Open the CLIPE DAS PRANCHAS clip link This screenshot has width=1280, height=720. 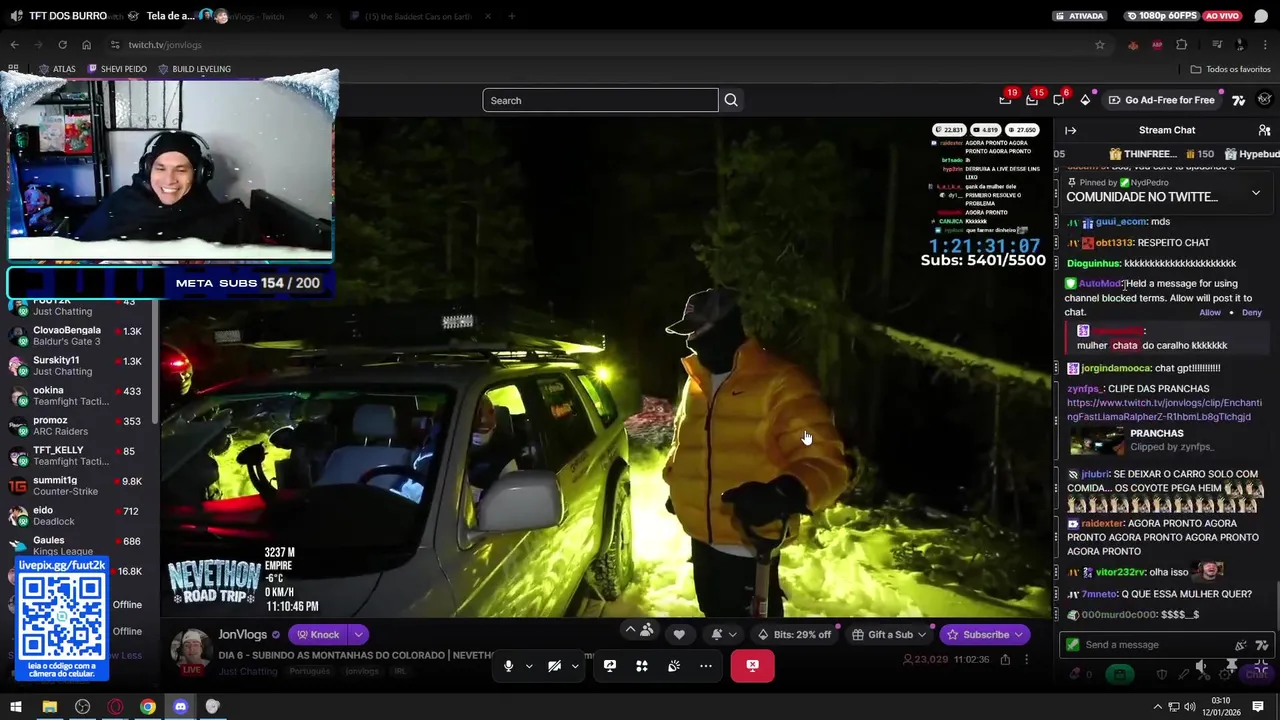pos(1164,409)
